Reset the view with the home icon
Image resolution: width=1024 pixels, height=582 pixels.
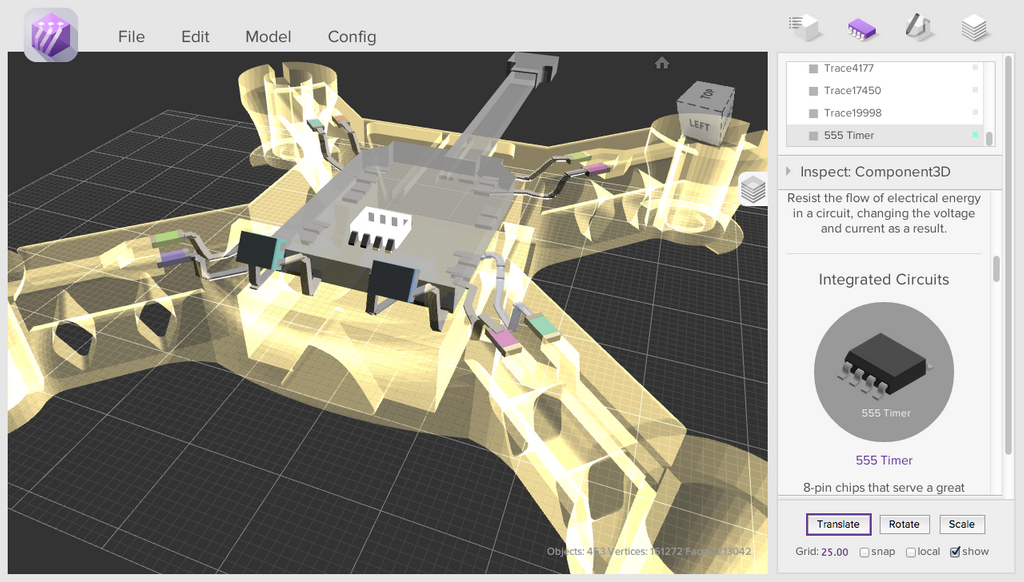click(661, 63)
